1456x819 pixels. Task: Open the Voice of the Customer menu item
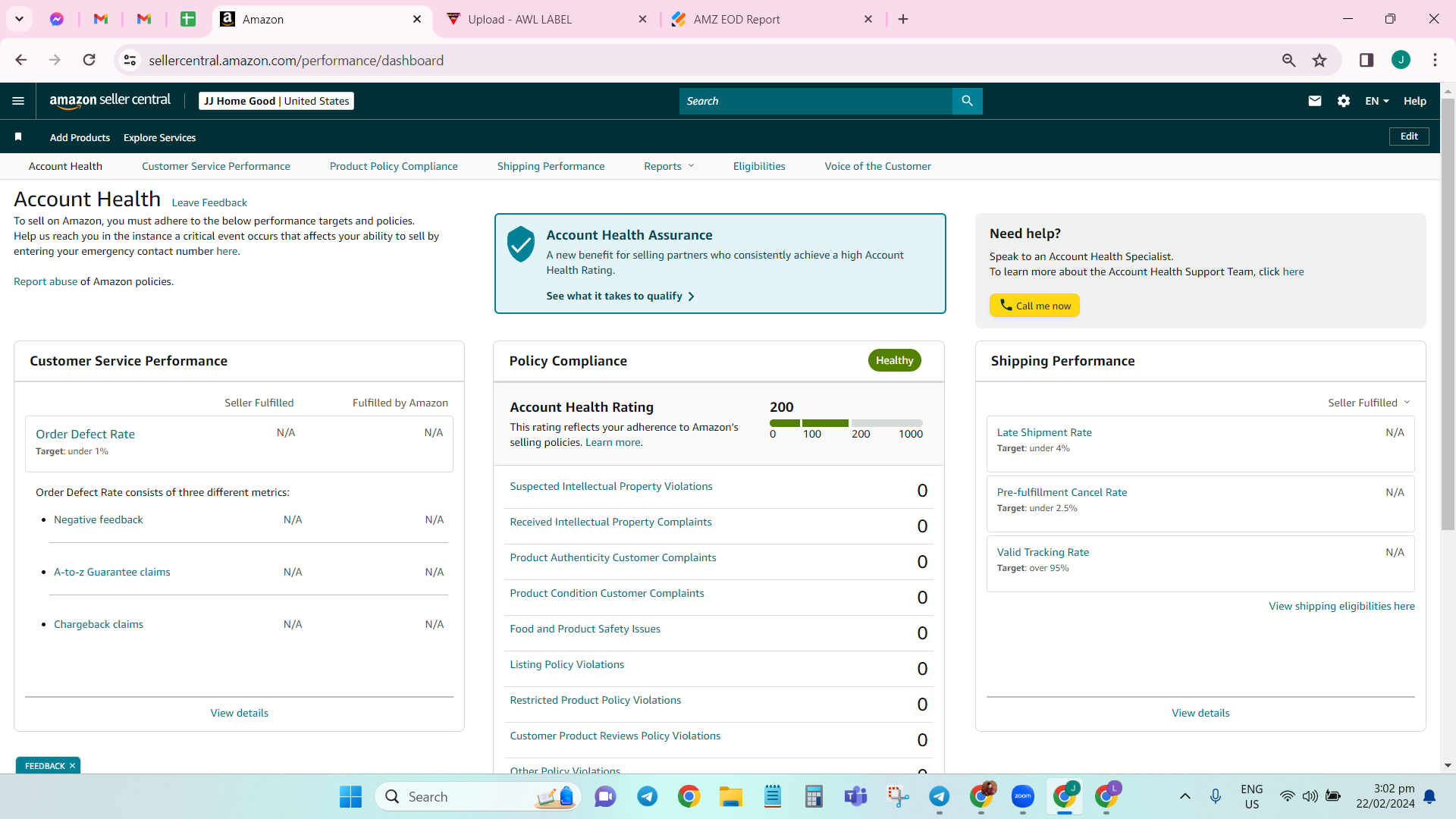point(878,166)
